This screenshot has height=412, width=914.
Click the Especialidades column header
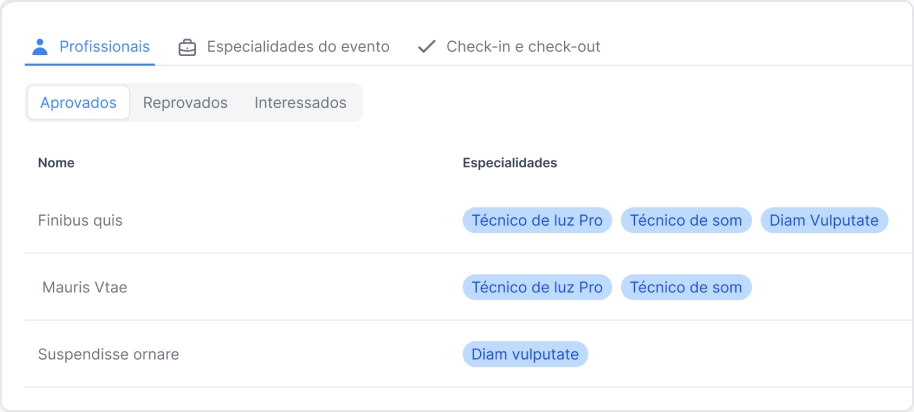point(509,162)
